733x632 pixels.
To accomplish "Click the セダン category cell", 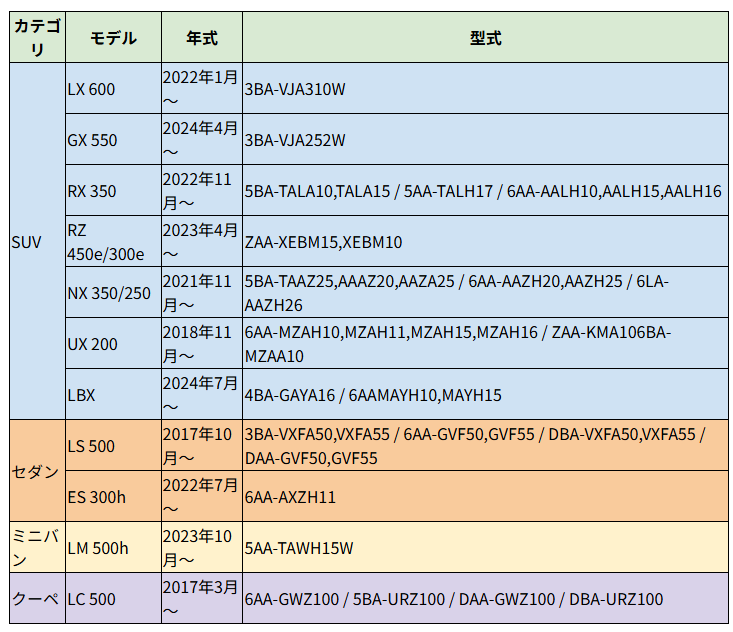I will [x=37, y=471].
